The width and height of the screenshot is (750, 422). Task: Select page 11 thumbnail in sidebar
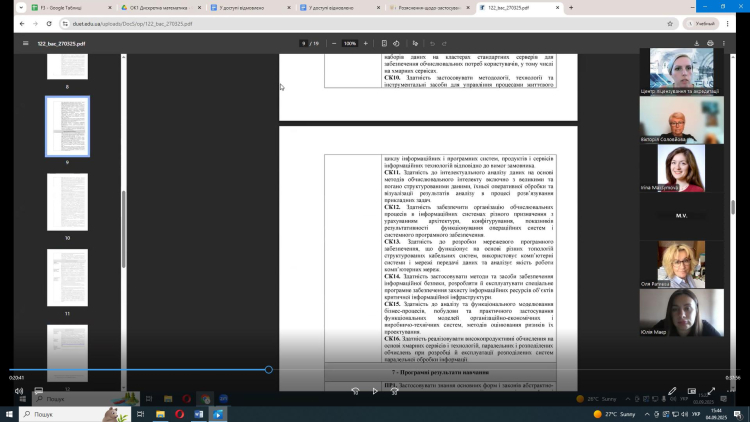point(67,278)
